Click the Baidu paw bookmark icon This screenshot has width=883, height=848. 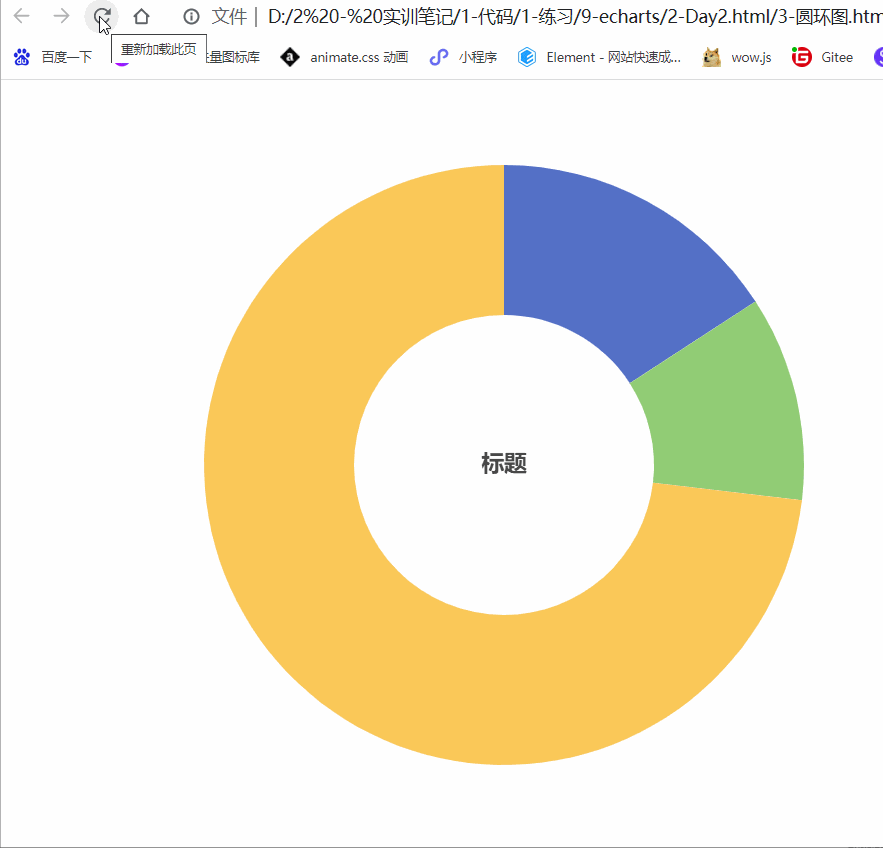pyautogui.click(x=22, y=57)
